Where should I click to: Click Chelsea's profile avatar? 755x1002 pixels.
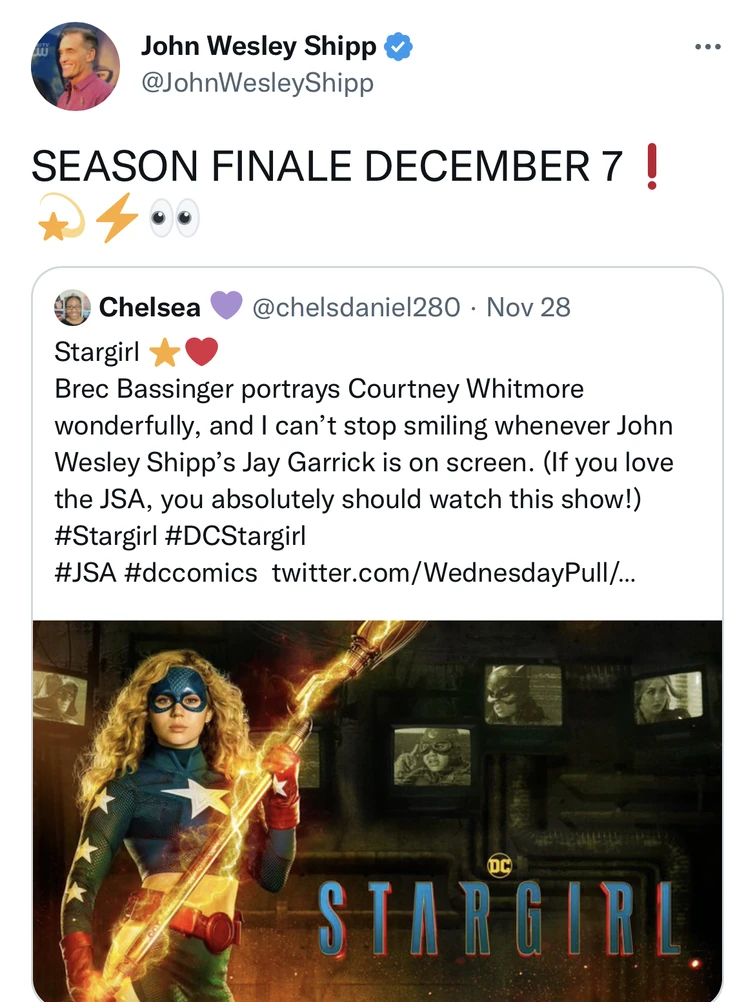coord(70,307)
